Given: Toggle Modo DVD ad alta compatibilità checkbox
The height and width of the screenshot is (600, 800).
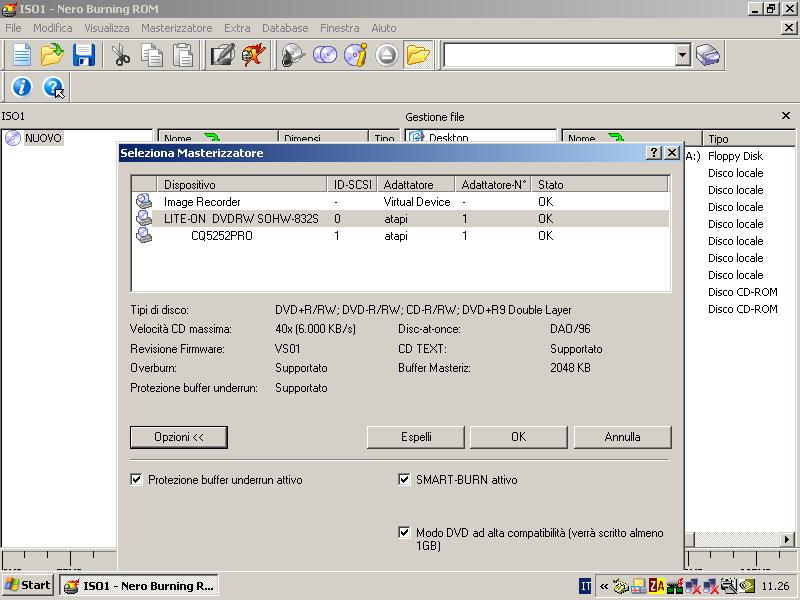Looking at the screenshot, I should (x=404, y=532).
